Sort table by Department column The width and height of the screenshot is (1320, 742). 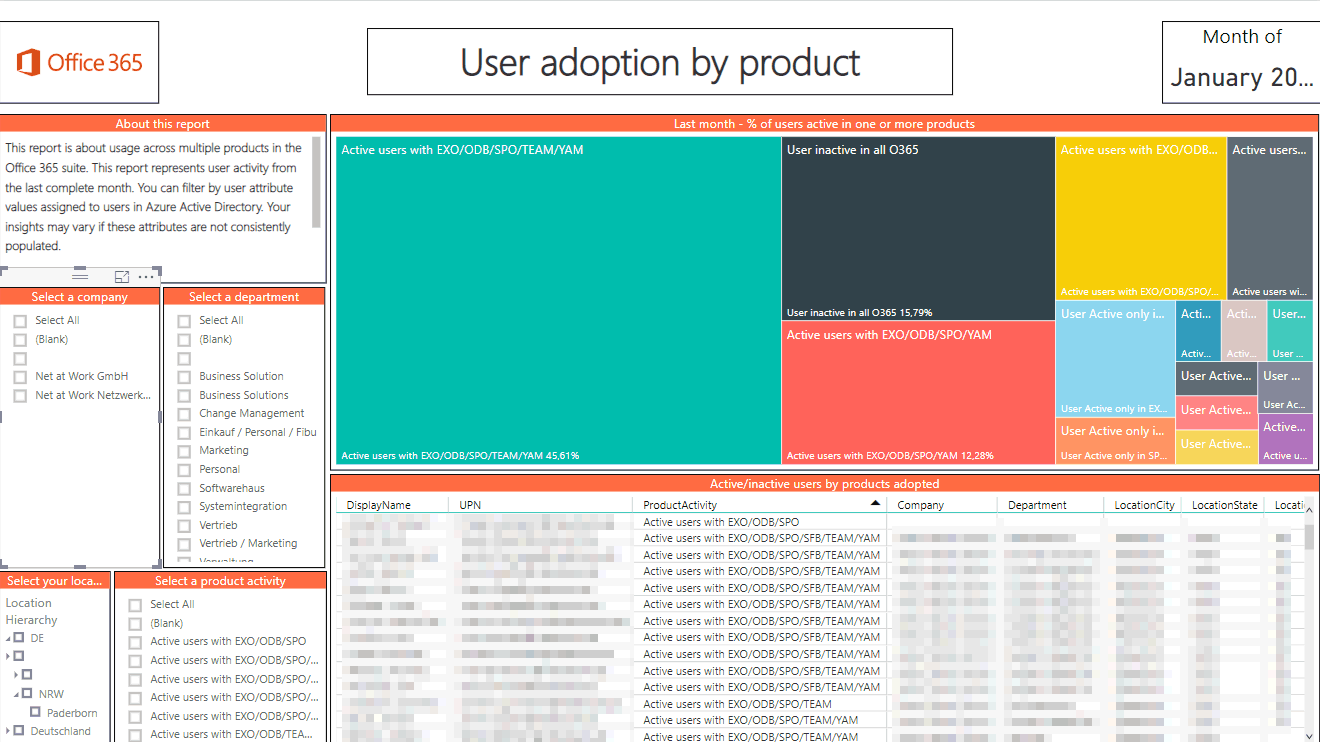(x=1037, y=505)
